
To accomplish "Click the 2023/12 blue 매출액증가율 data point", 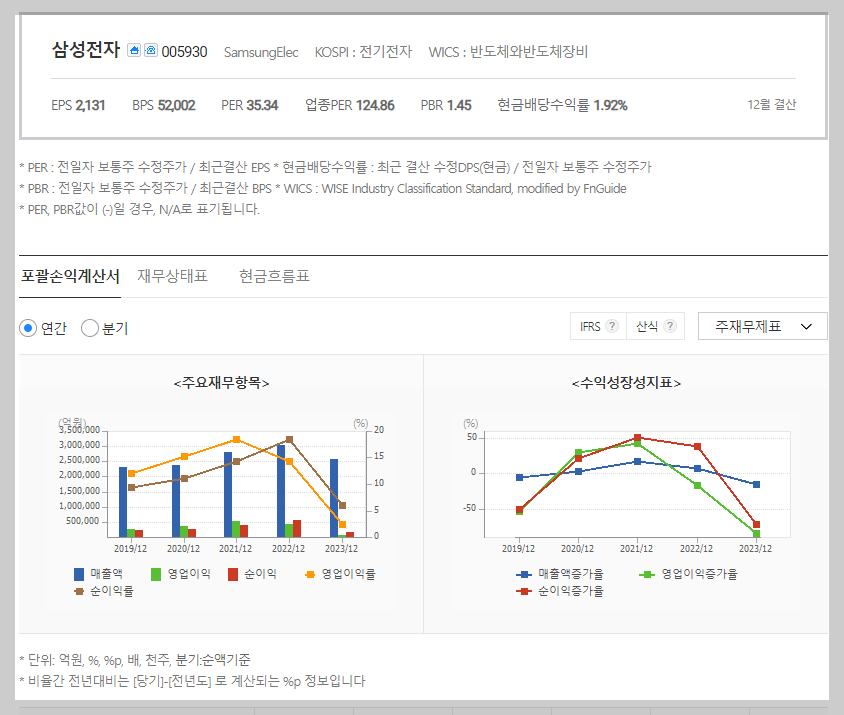I will (x=756, y=485).
